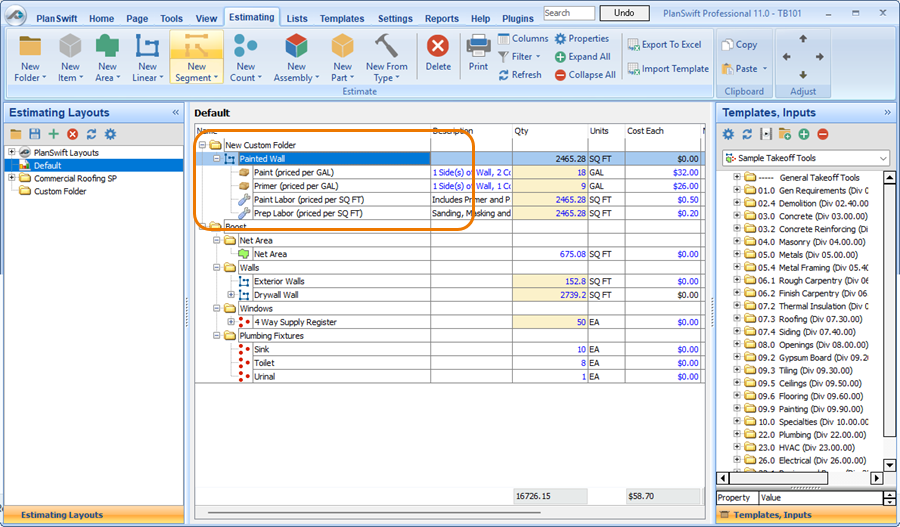Image resolution: width=900 pixels, height=527 pixels.
Task: Expand the 4 Way Supply Register row
Action: click(x=231, y=322)
